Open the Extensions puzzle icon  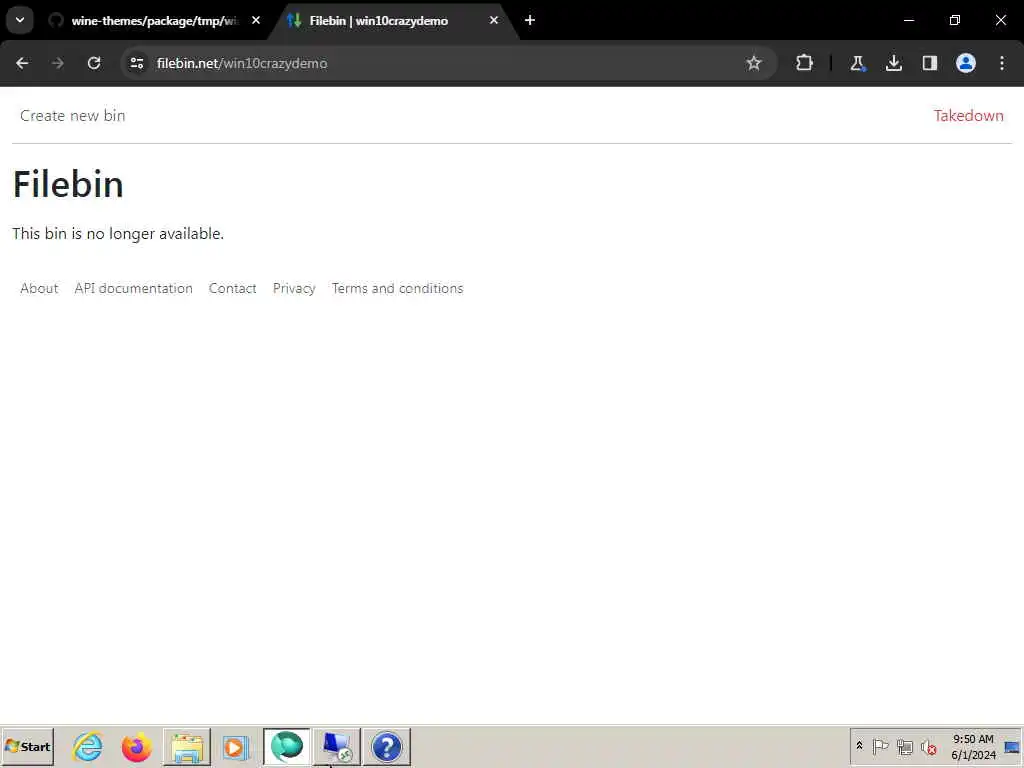[804, 63]
